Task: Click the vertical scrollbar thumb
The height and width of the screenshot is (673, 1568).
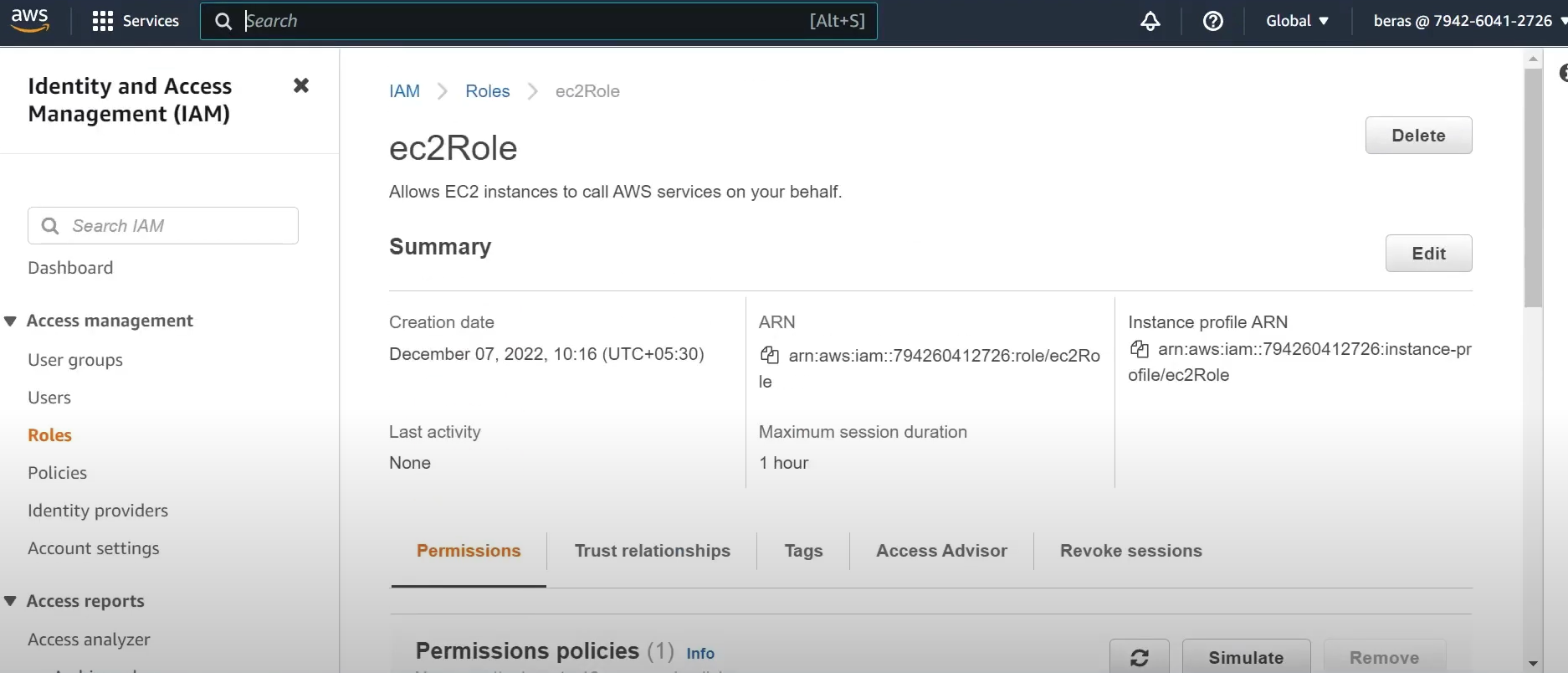Action: coord(1533,188)
